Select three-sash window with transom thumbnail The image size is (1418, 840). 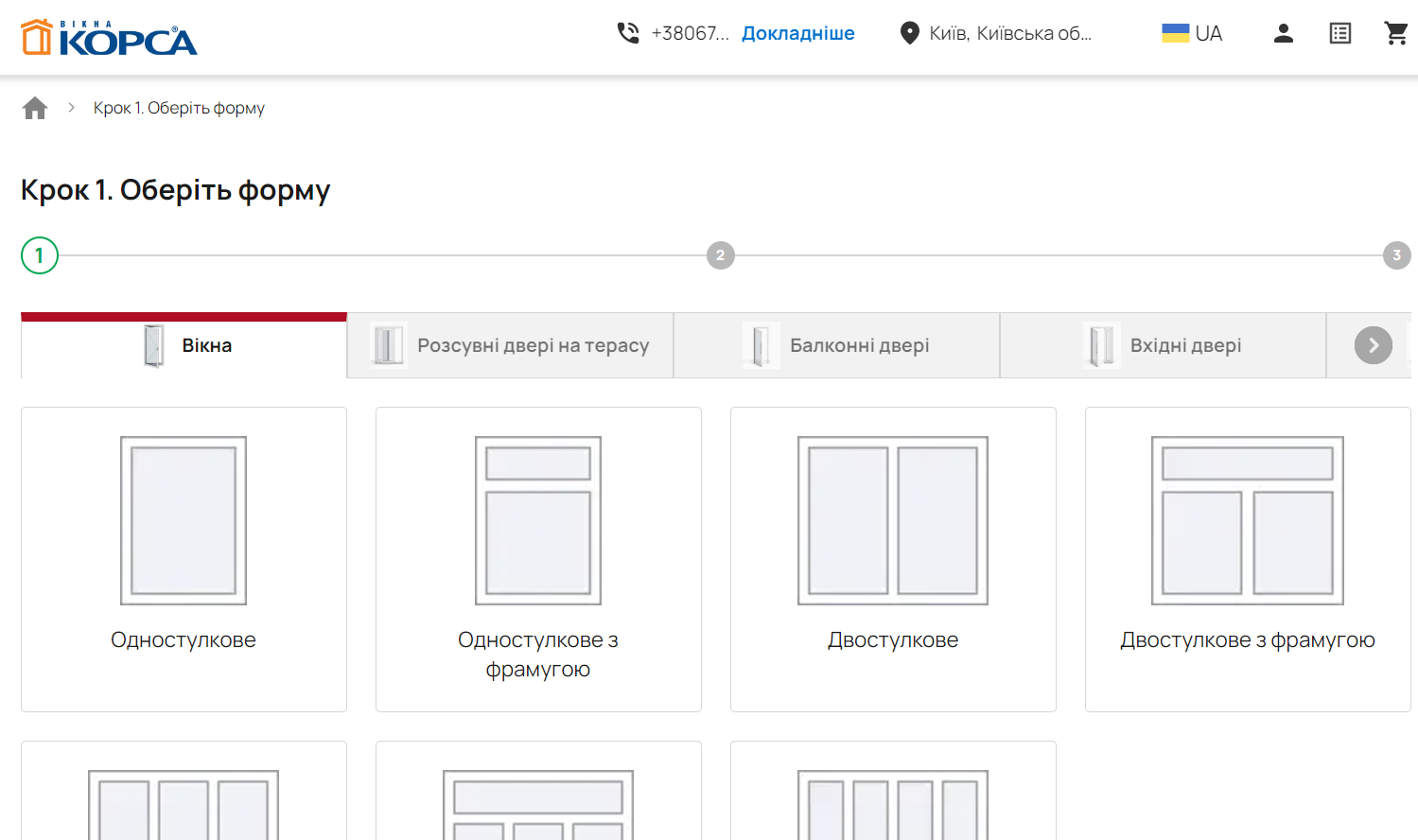(x=538, y=805)
